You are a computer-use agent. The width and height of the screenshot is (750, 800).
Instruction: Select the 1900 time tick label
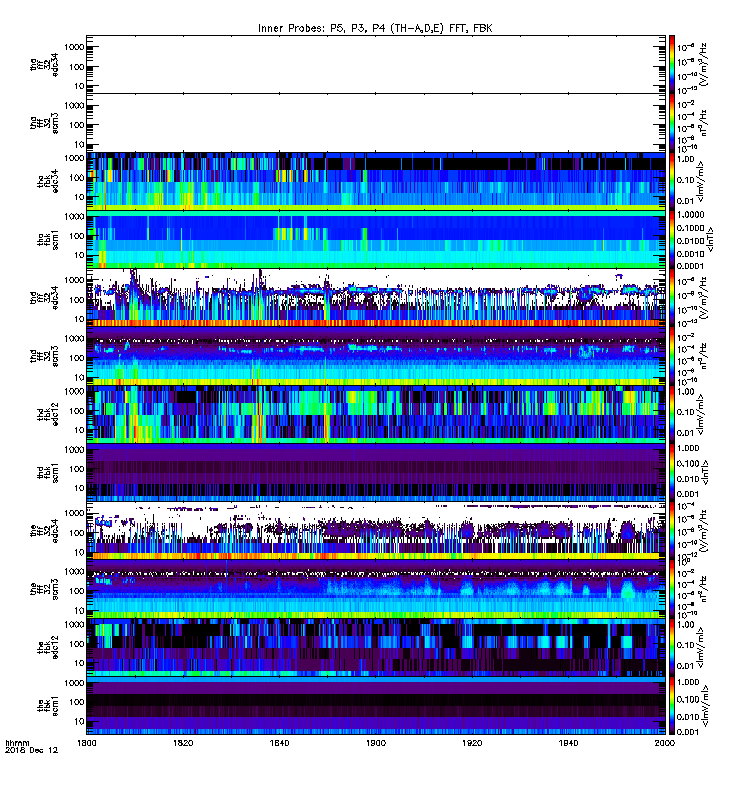pyautogui.click(x=376, y=743)
